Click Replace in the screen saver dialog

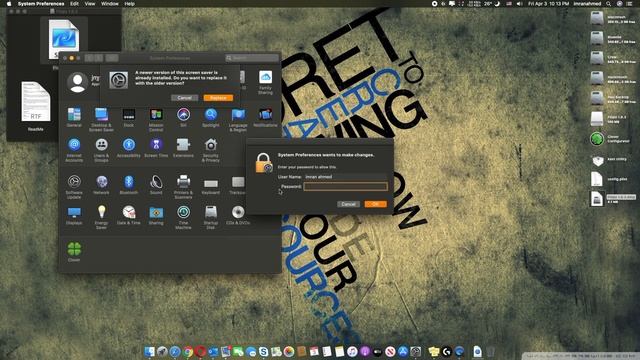218,98
